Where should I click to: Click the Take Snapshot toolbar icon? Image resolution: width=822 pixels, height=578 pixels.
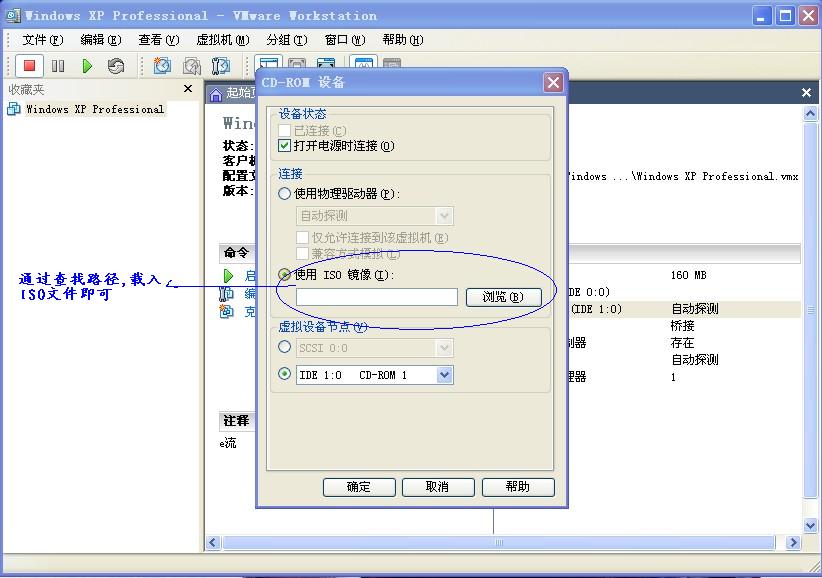tap(162, 66)
